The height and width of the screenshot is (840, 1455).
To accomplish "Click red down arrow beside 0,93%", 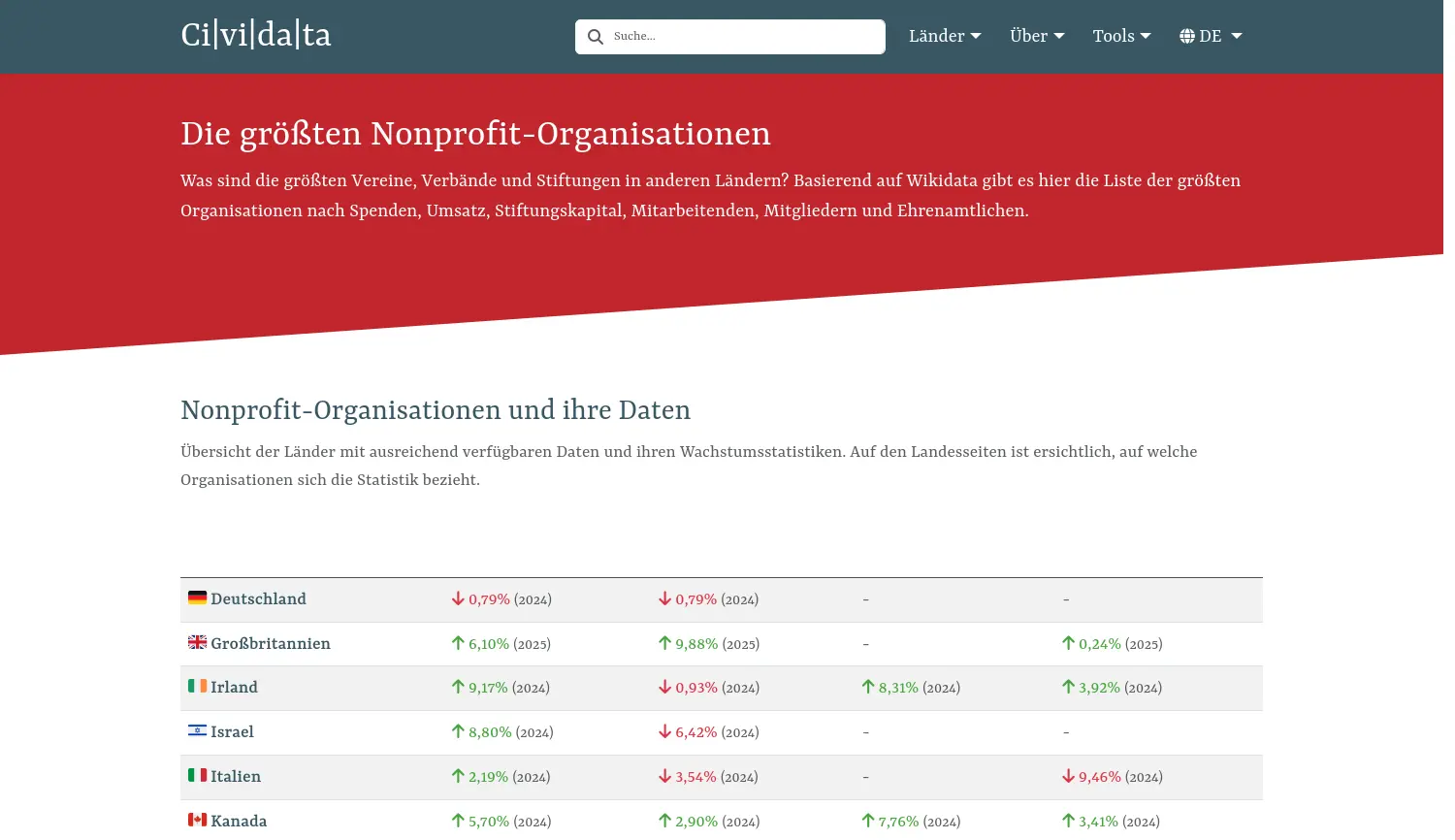I will coord(665,687).
